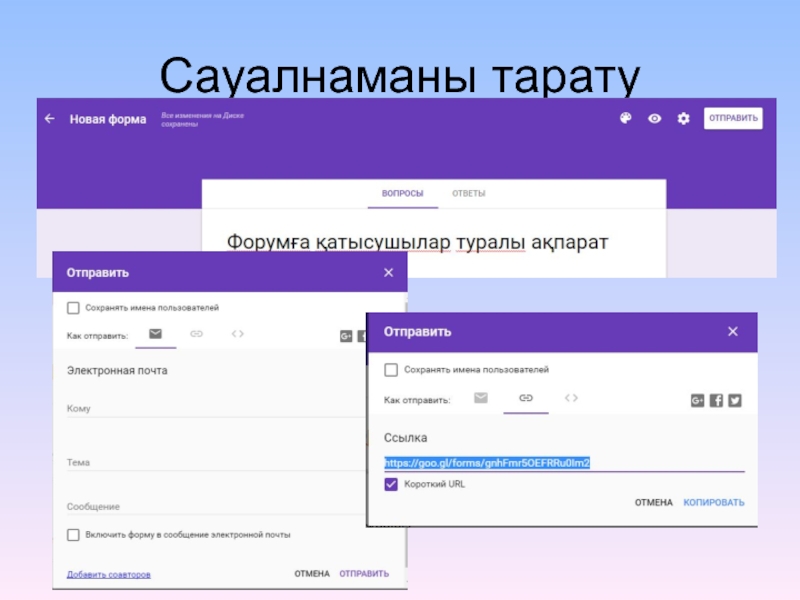Go back using the arrow beside Новая форма

49,119
